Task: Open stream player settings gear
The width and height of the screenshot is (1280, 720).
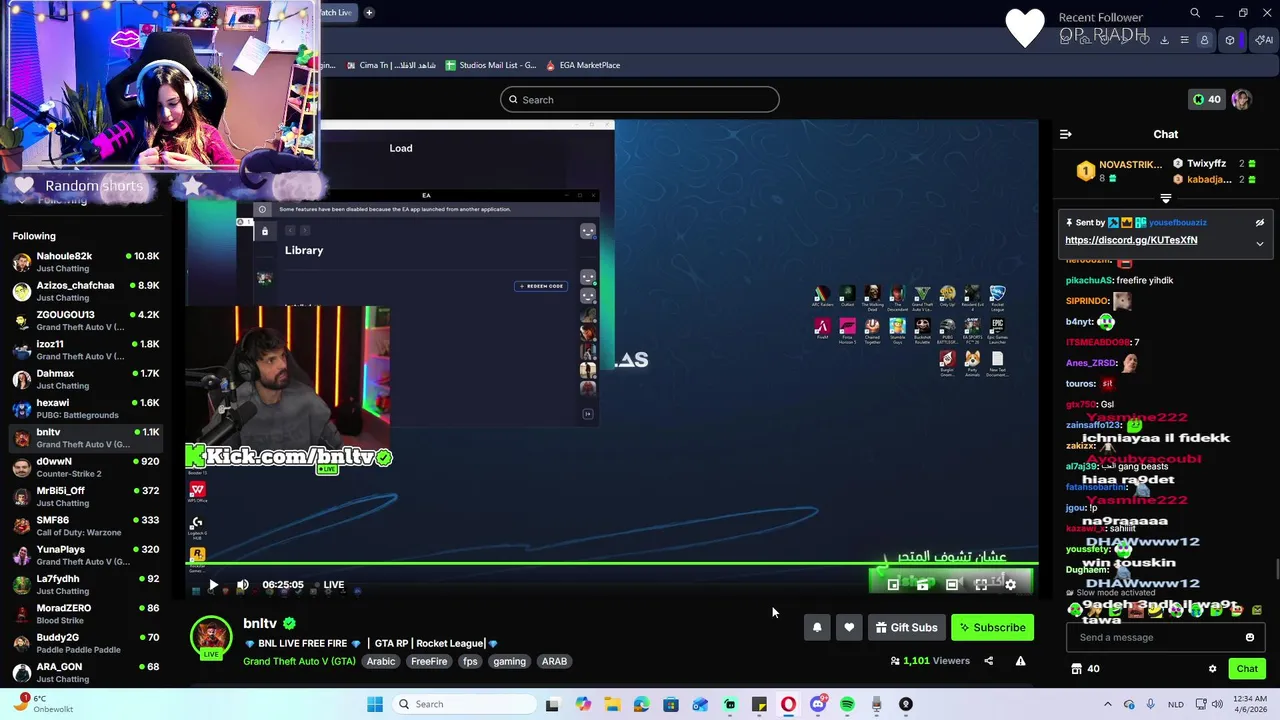Action: coord(1010,585)
